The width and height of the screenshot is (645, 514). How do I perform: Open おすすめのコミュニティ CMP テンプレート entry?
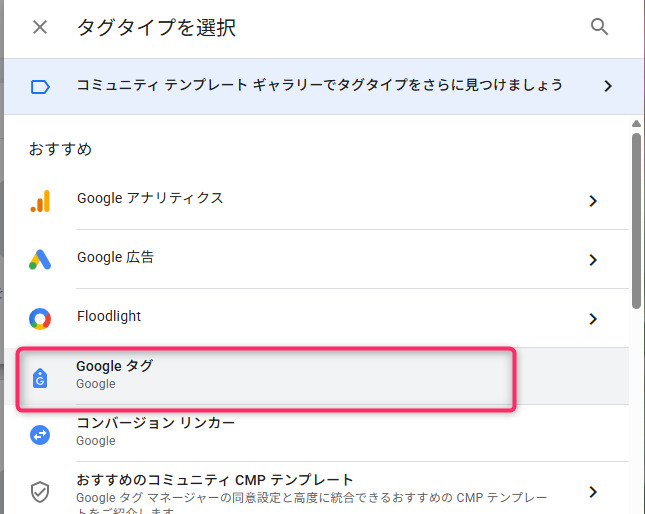tap(215, 481)
